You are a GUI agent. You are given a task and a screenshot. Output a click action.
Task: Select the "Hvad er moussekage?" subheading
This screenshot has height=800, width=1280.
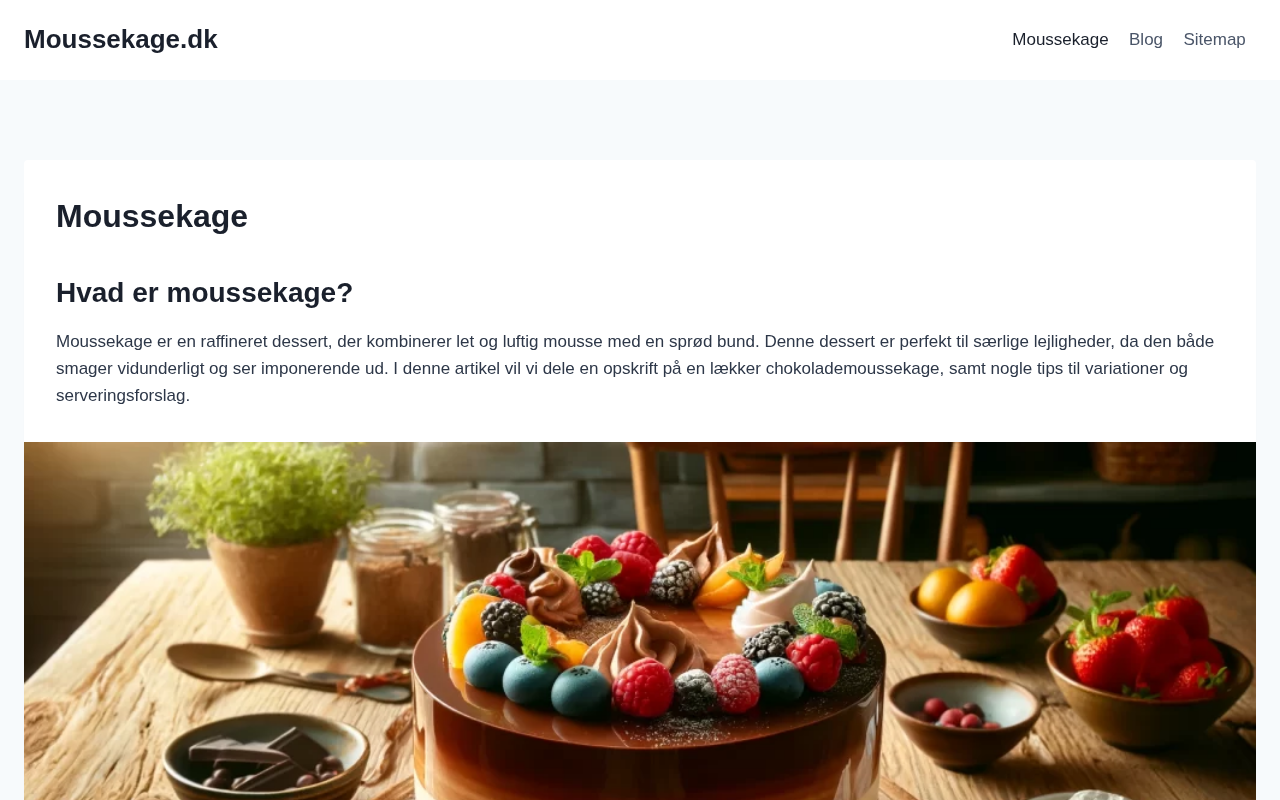205,293
